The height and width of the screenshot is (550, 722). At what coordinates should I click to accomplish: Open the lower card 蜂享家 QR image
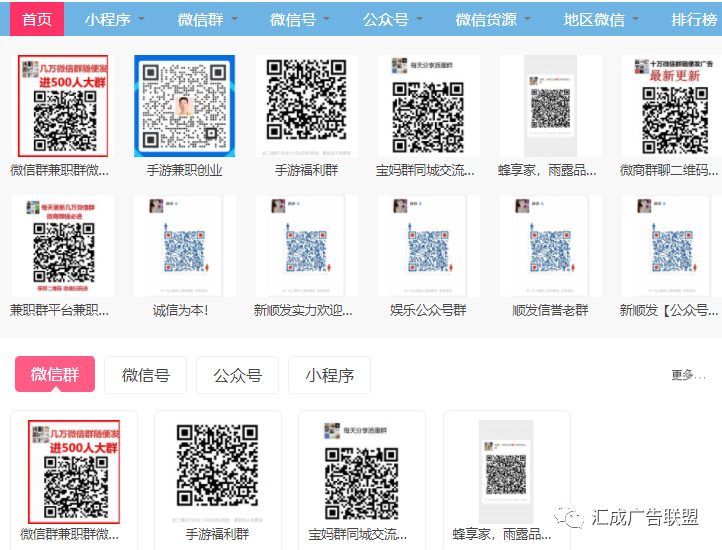[x=506, y=472]
